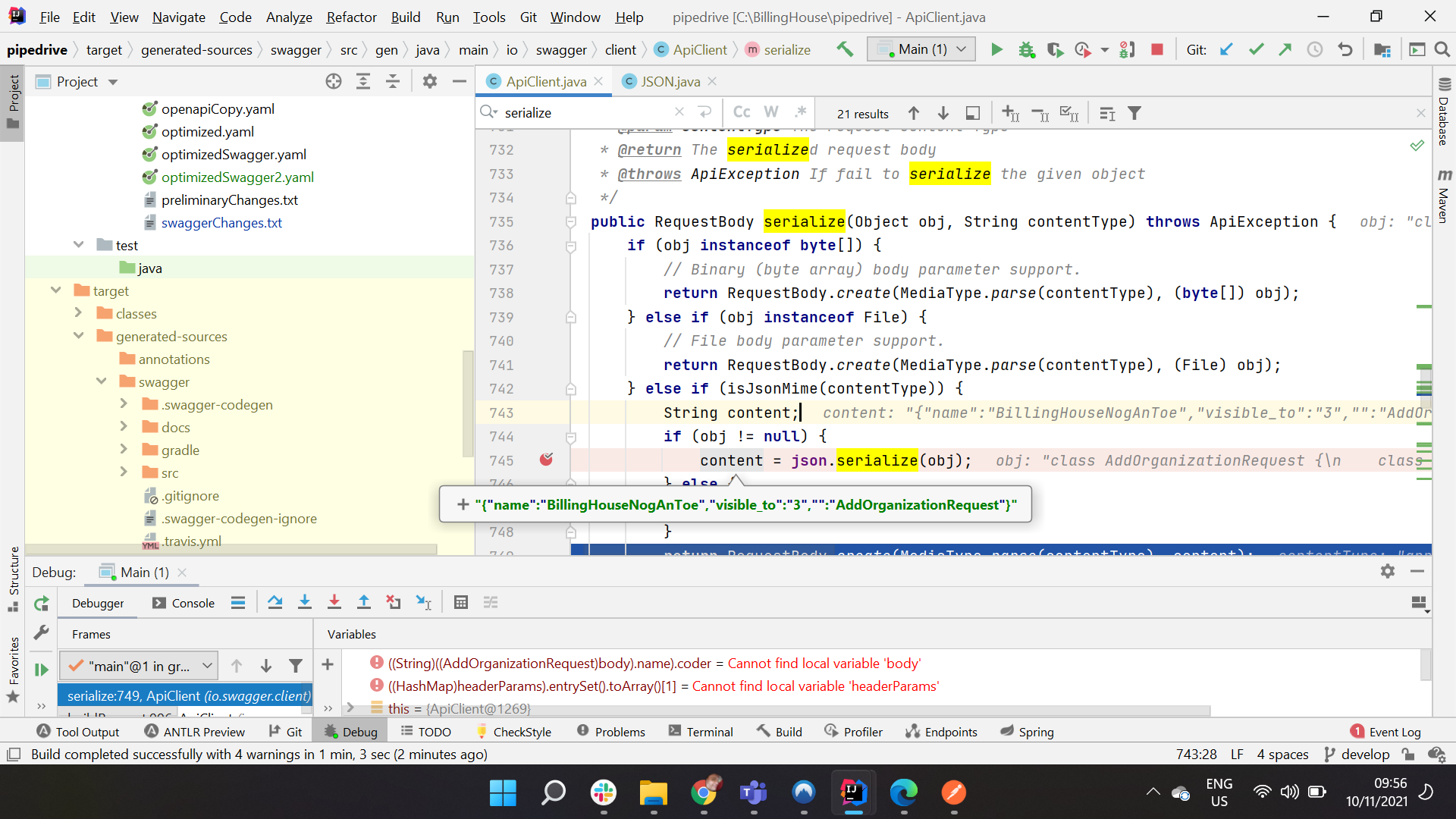This screenshot has width=1456, height=819.
Task: Click the green Debug bug icon
Action: (1026, 50)
